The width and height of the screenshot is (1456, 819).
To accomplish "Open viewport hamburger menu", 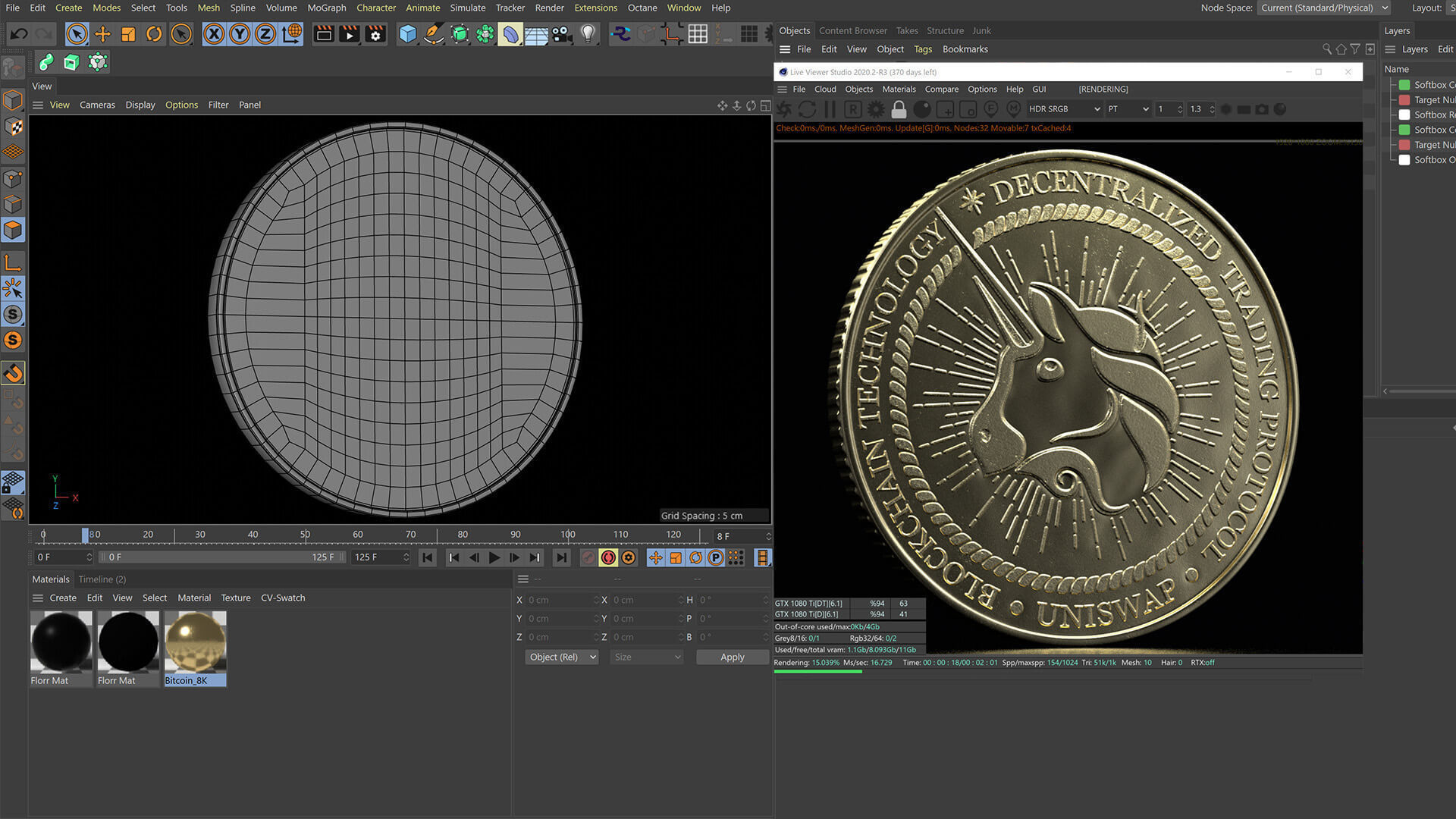I will [38, 105].
